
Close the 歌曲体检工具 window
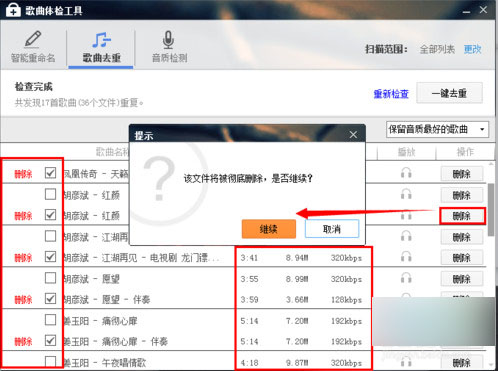(x=484, y=10)
